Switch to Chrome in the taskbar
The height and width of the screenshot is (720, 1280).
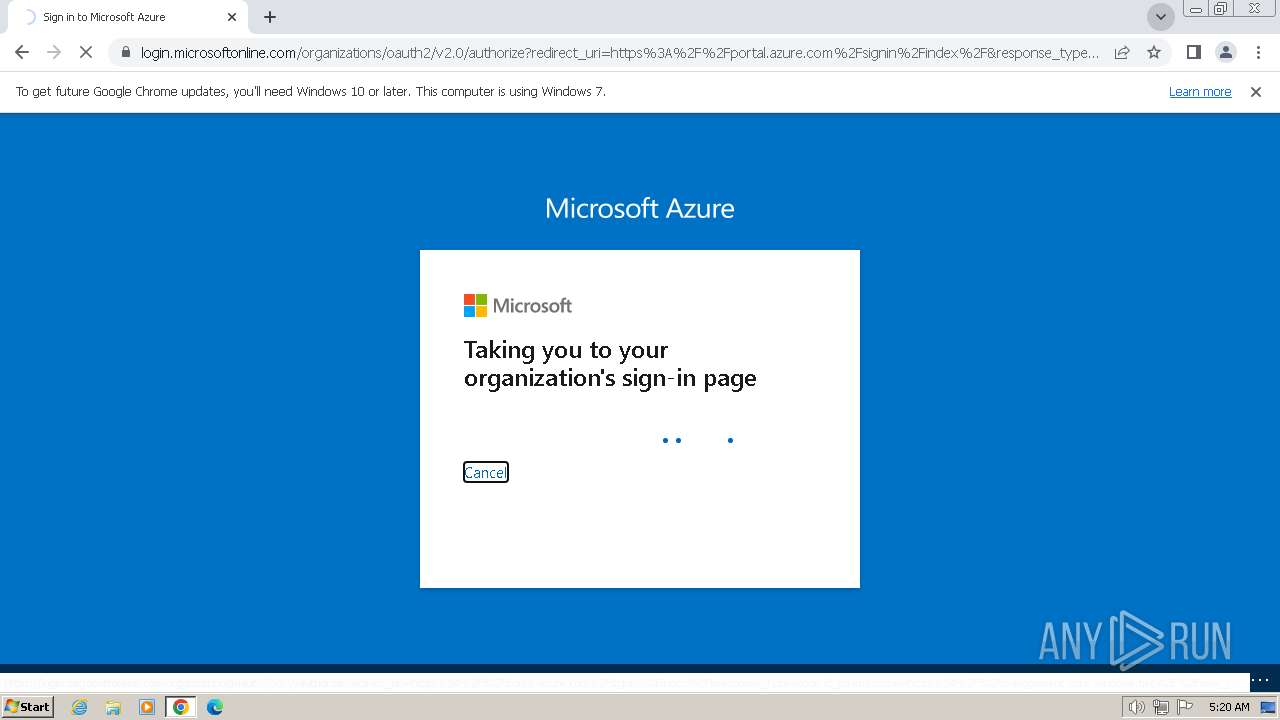pyautogui.click(x=181, y=707)
